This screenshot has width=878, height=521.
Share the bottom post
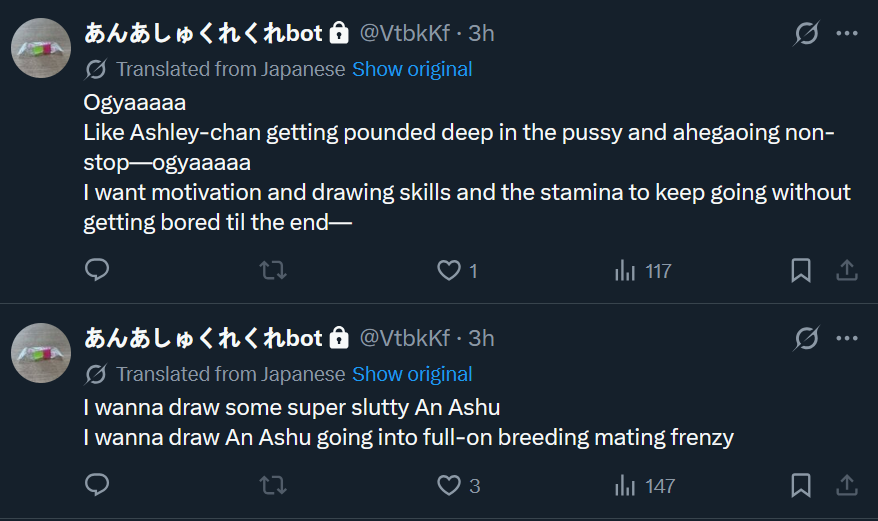pyautogui.click(x=846, y=485)
